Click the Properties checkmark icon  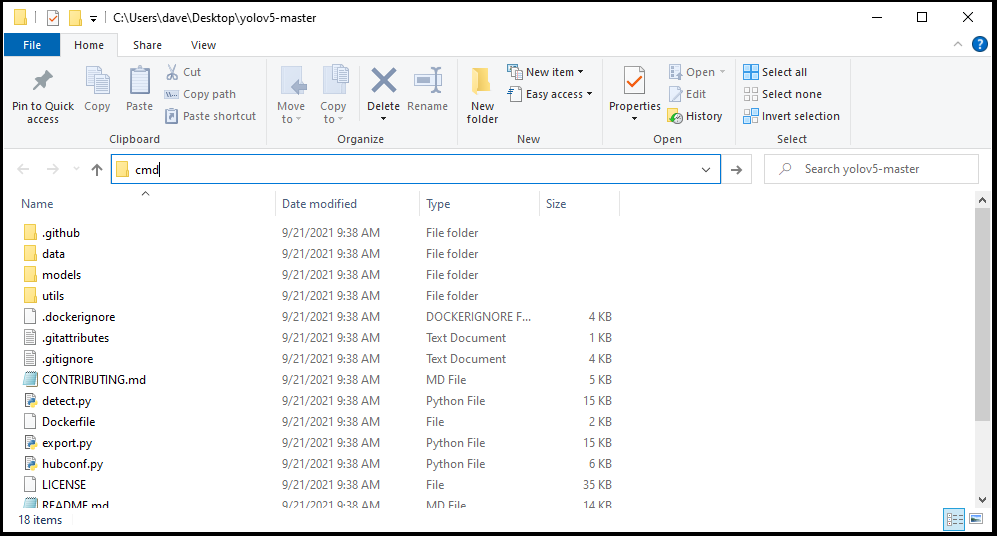tap(635, 81)
